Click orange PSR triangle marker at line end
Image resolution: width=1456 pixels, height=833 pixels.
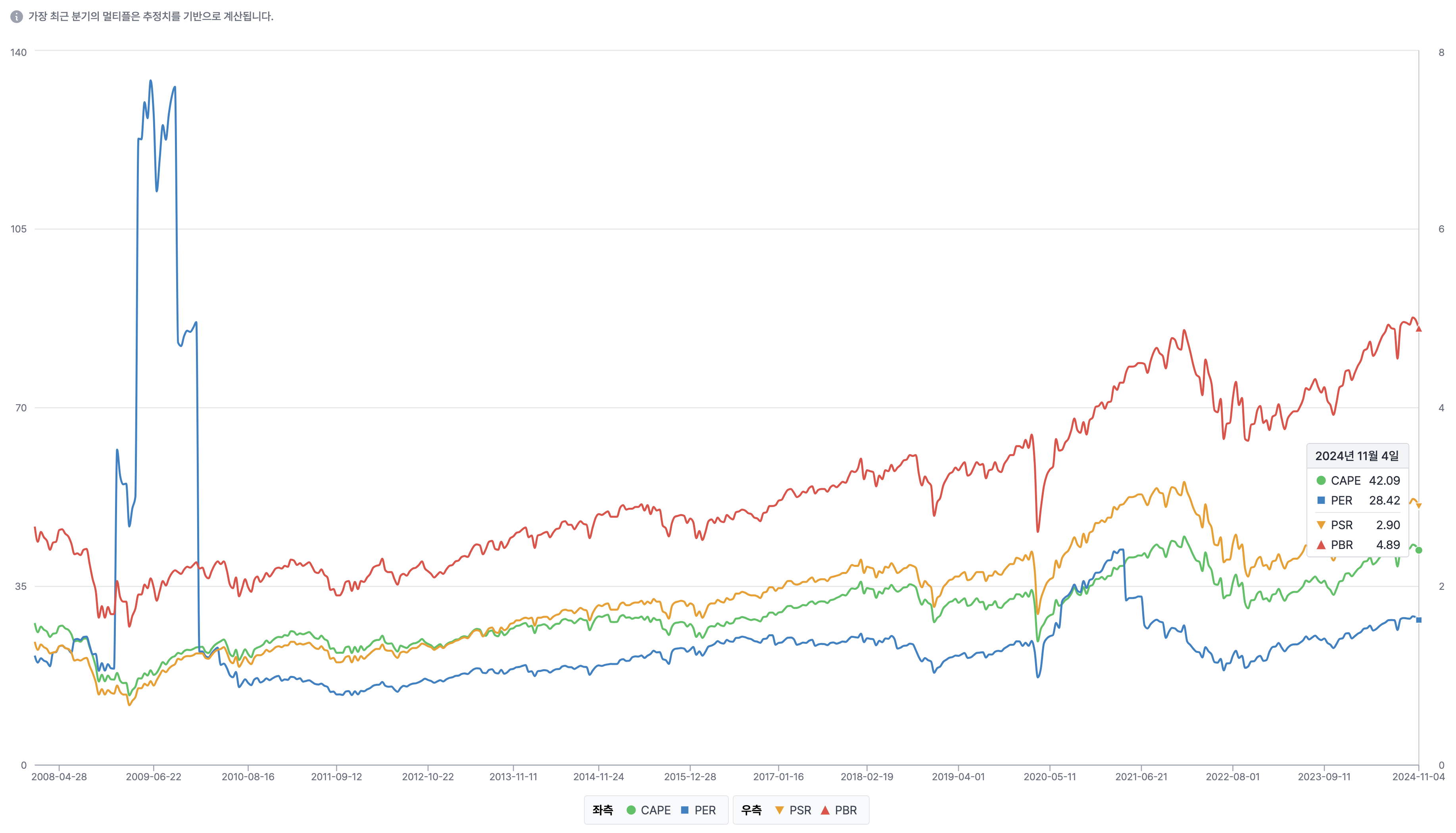(1418, 506)
